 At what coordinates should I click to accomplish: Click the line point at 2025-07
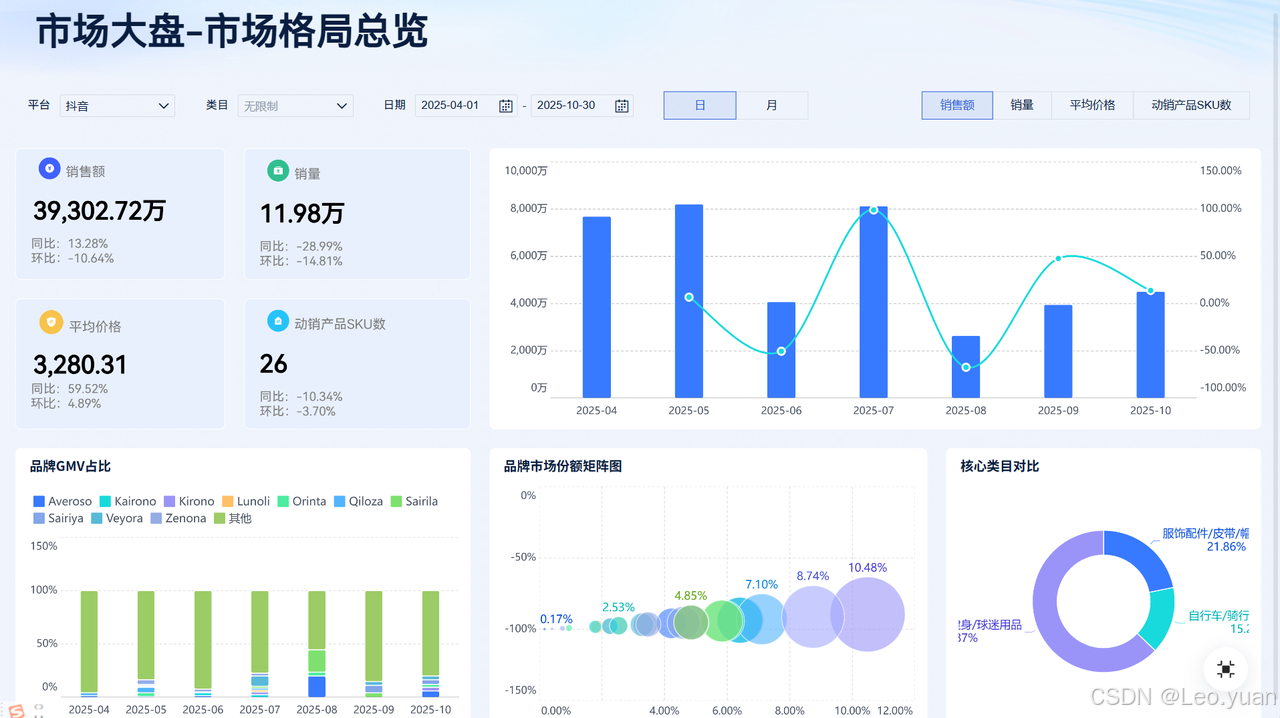(873, 210)
